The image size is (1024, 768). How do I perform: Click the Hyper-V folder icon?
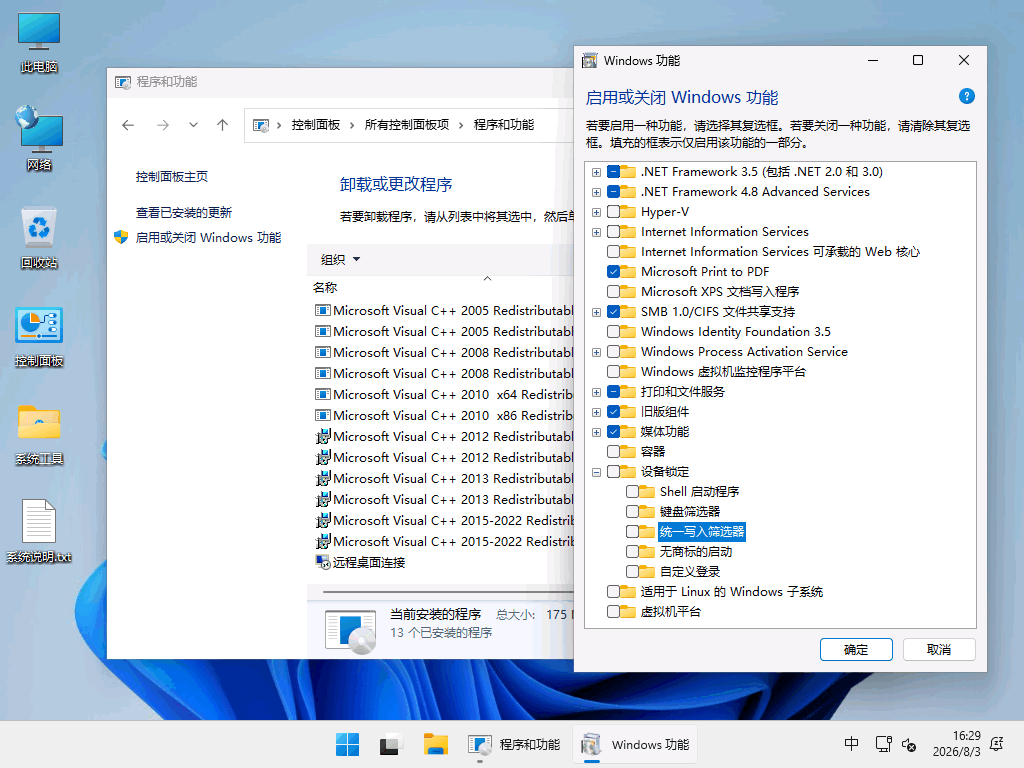click(628, 212)
